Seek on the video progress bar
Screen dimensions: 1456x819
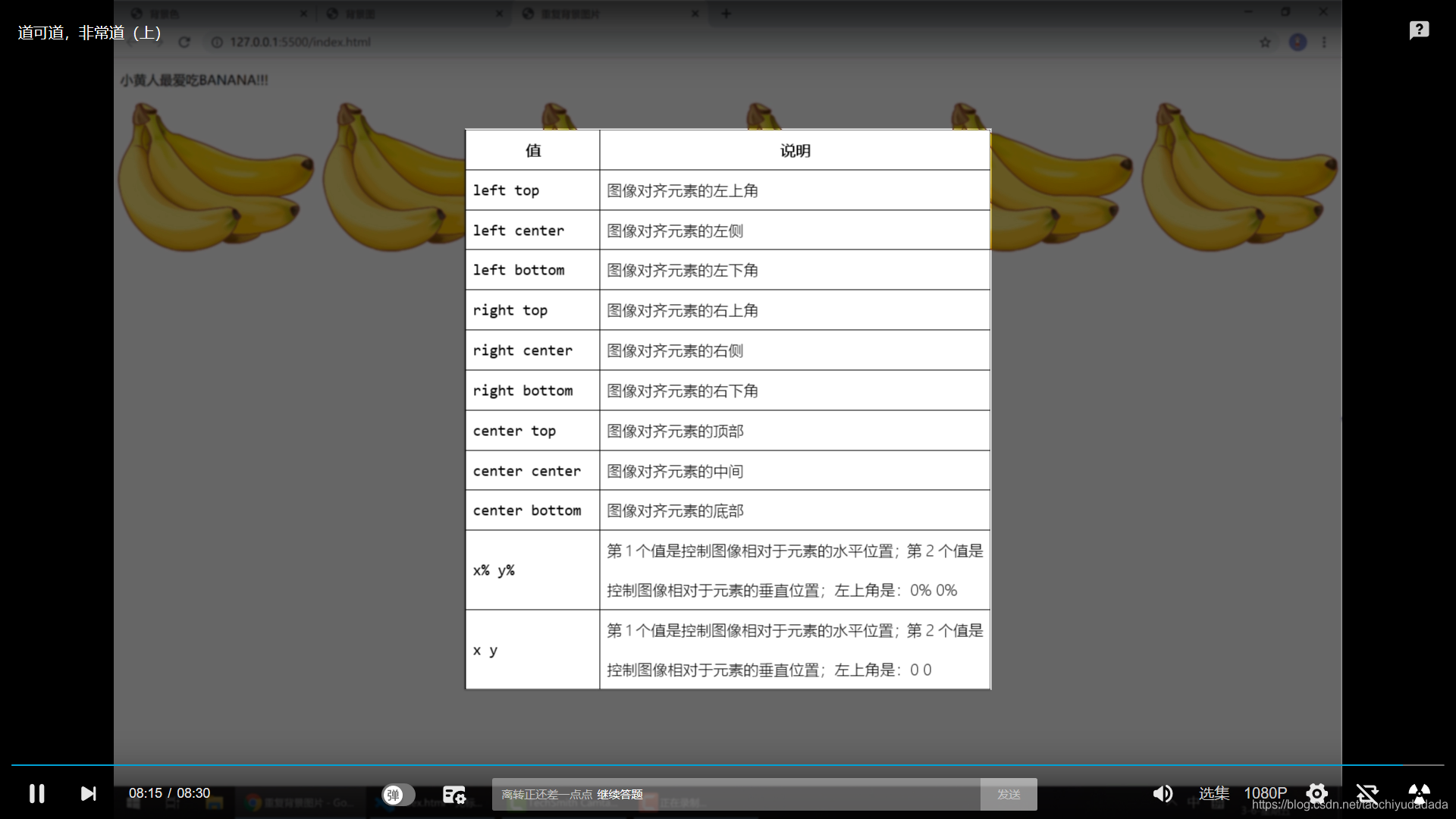point(728,764)
